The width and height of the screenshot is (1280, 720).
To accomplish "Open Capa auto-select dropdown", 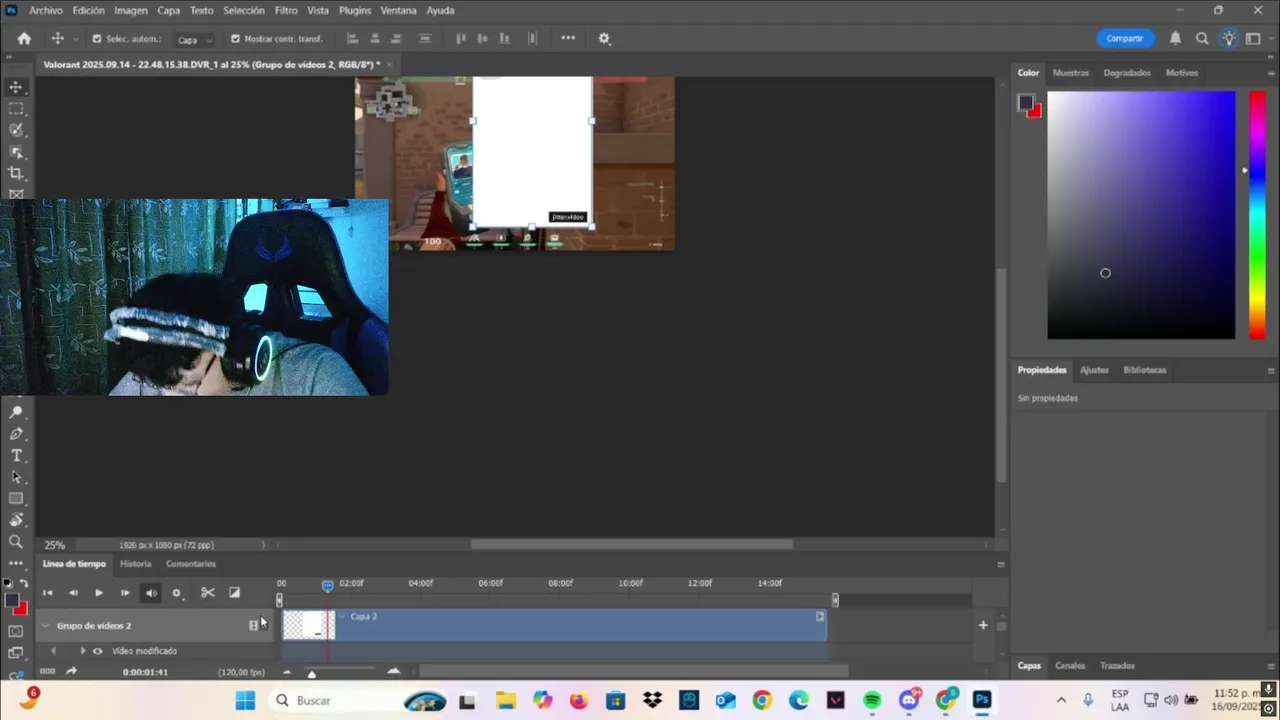I will point(194,40).
